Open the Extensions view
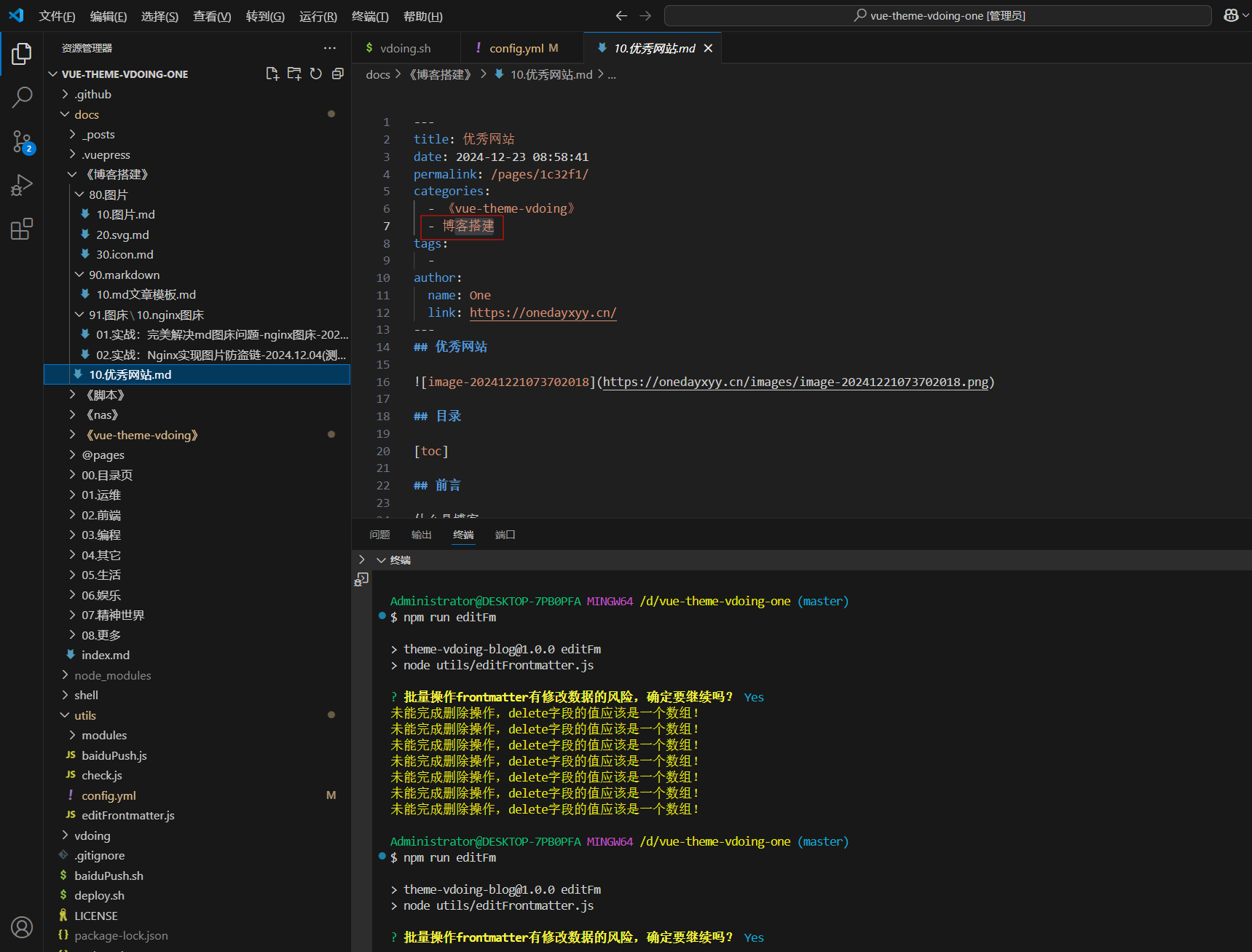1252x952 pixels. pyautogui.click(x=22, y=229)
